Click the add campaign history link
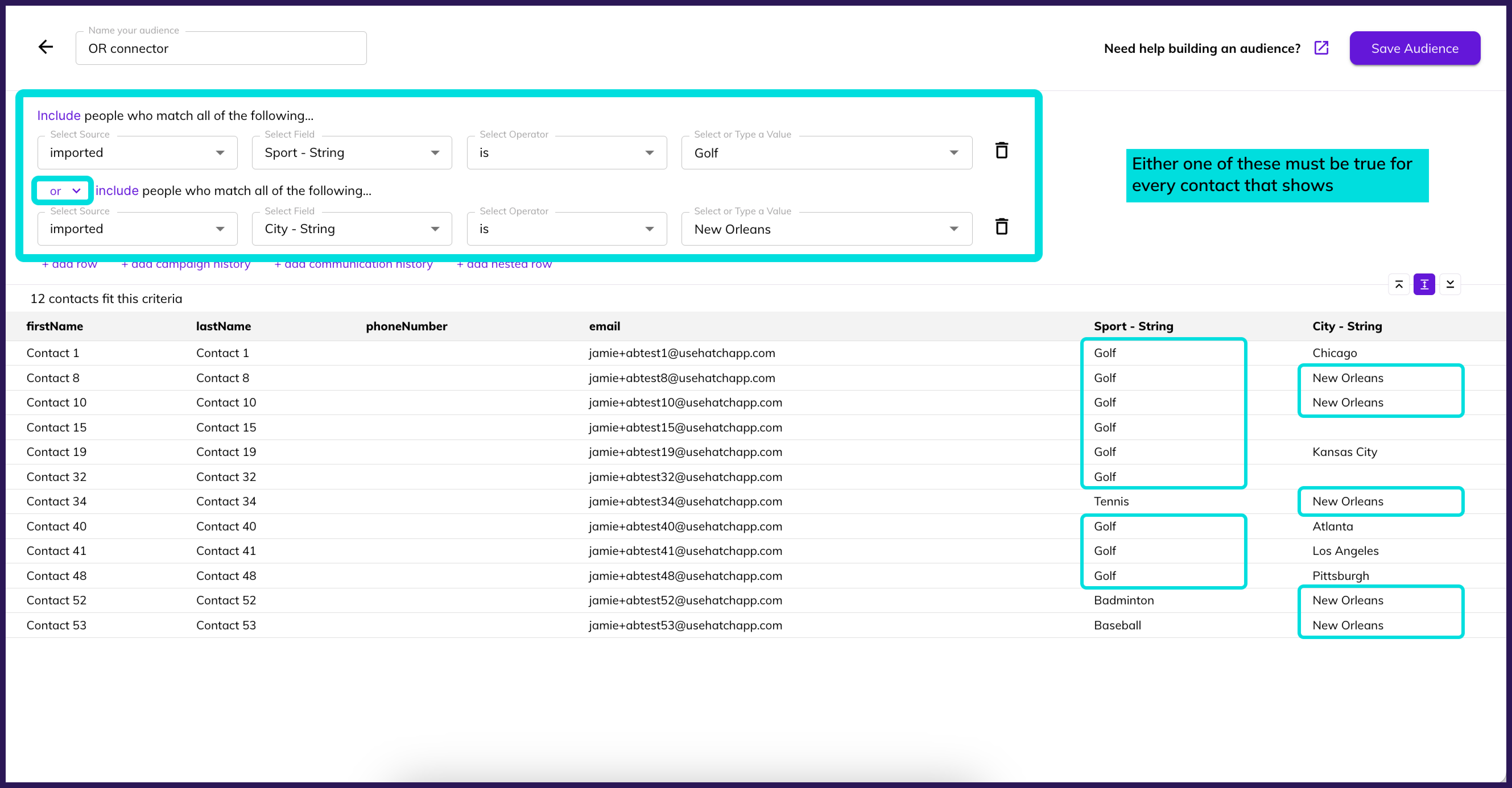 (185, 265)
